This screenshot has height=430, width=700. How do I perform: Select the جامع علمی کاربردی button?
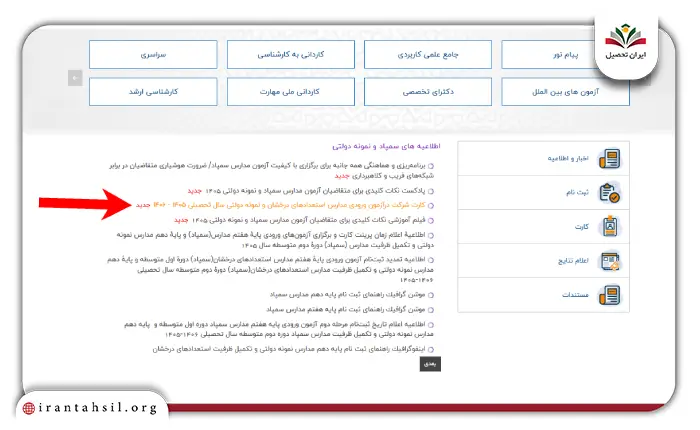point(428,54)
